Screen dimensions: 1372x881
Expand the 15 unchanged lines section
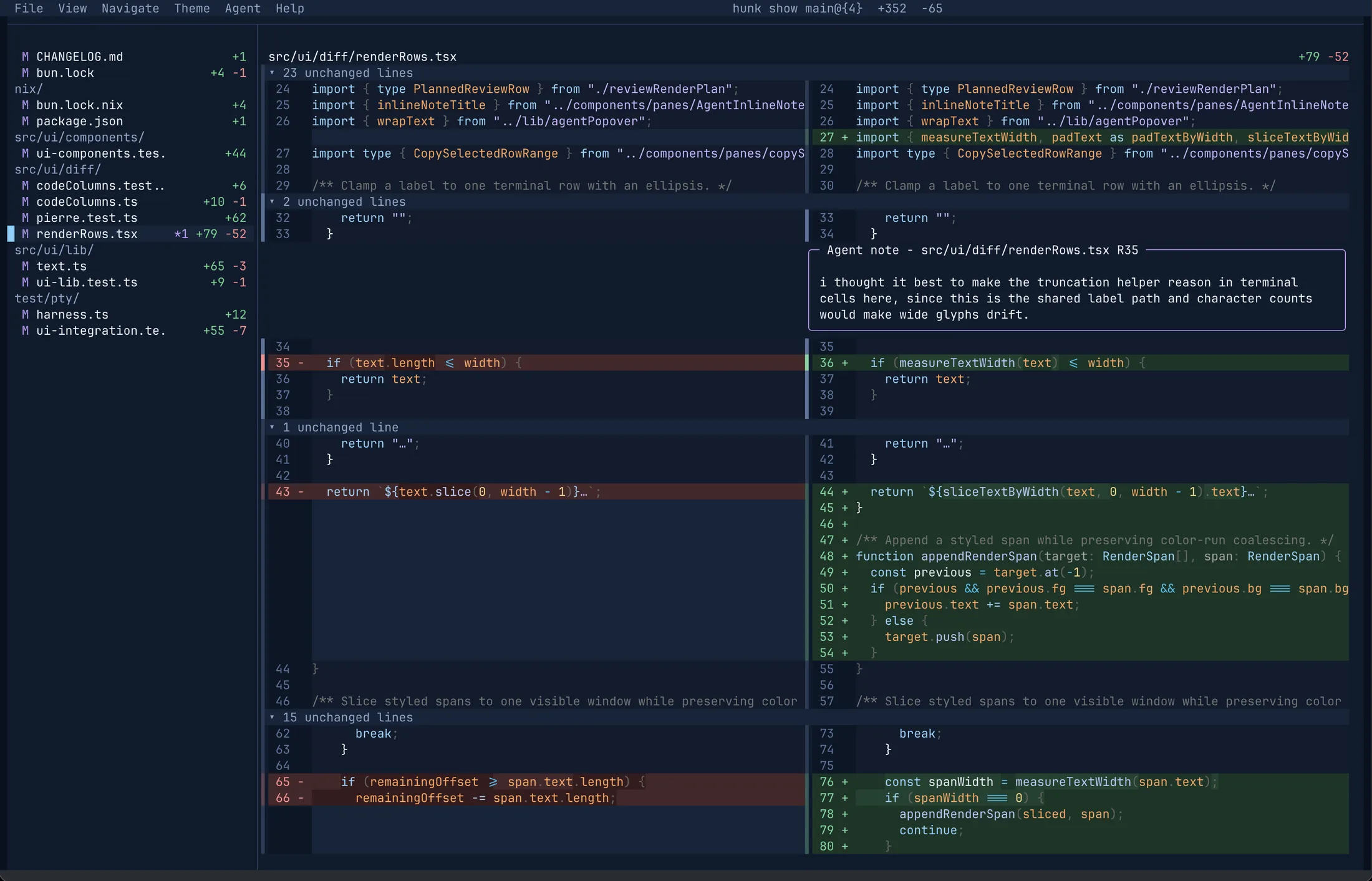[808, 717]
